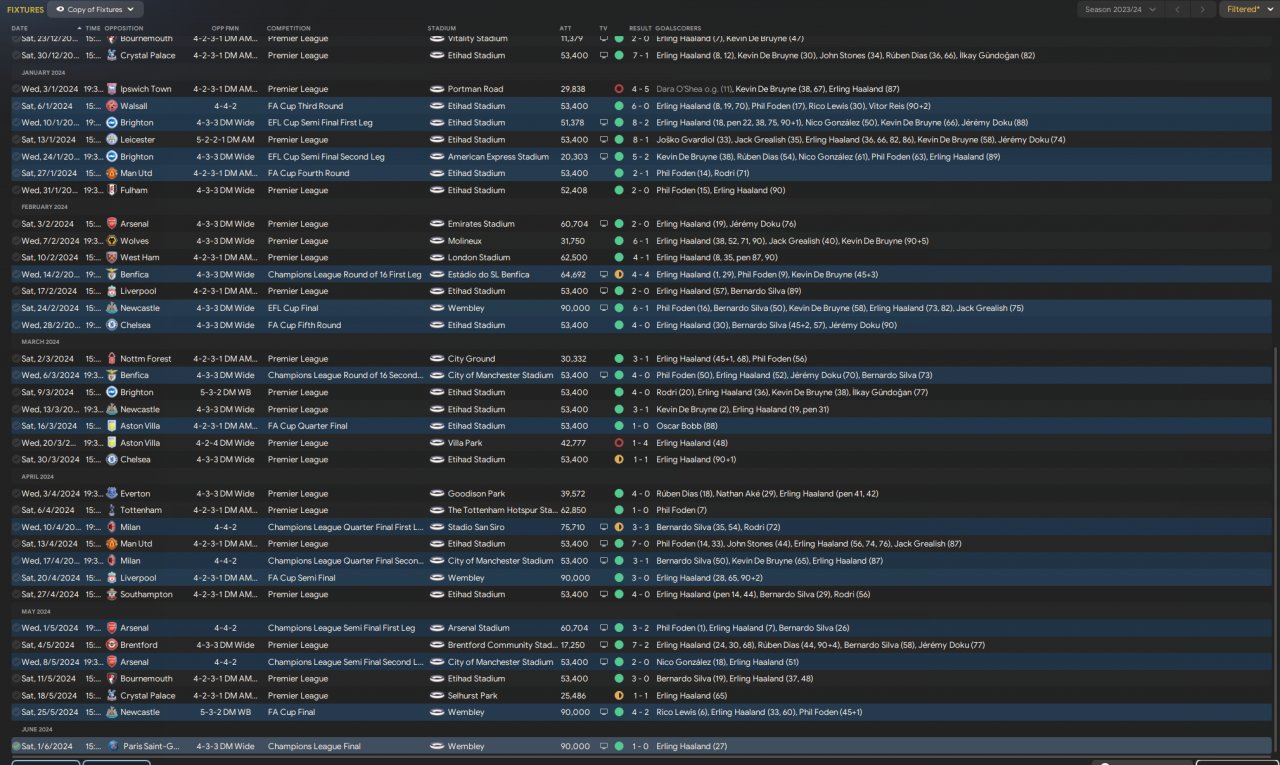This screenshot has width=1280, height=765.
Task: Open the FA Cup Third Round competition
Action: point(305,106)
